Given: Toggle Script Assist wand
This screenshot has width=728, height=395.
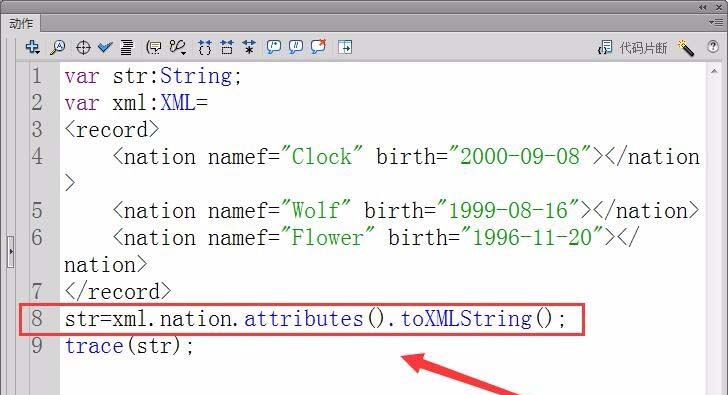Looking at the screenshot, I should click(686, 47).
